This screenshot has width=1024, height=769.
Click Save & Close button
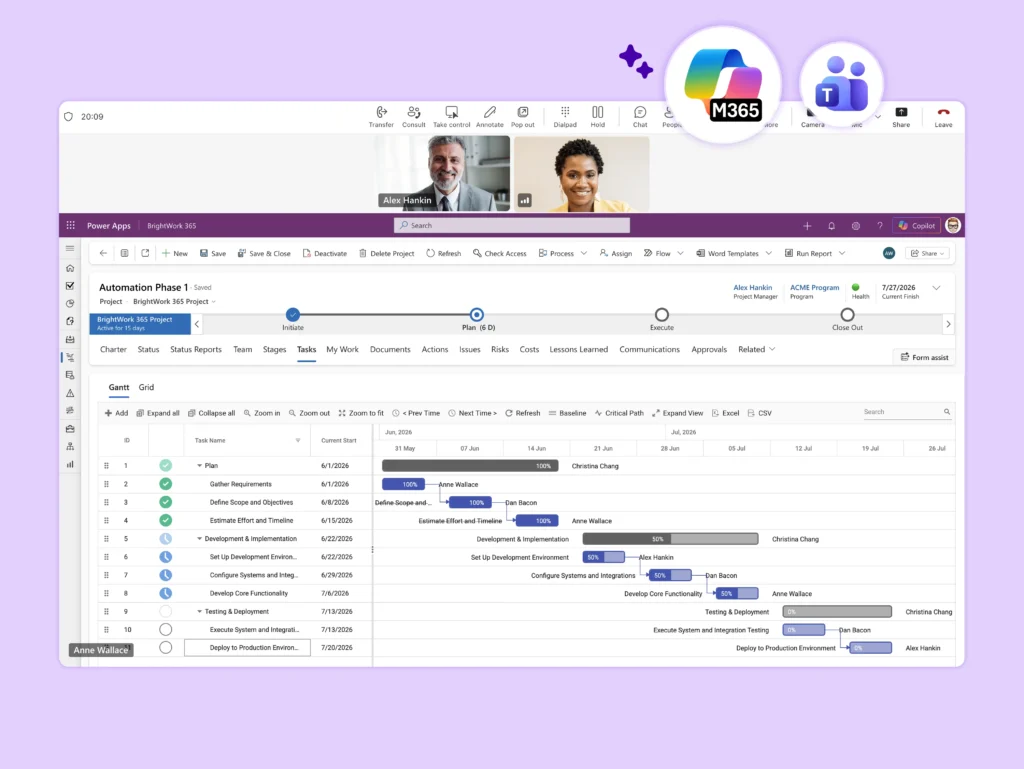[264, 253]
